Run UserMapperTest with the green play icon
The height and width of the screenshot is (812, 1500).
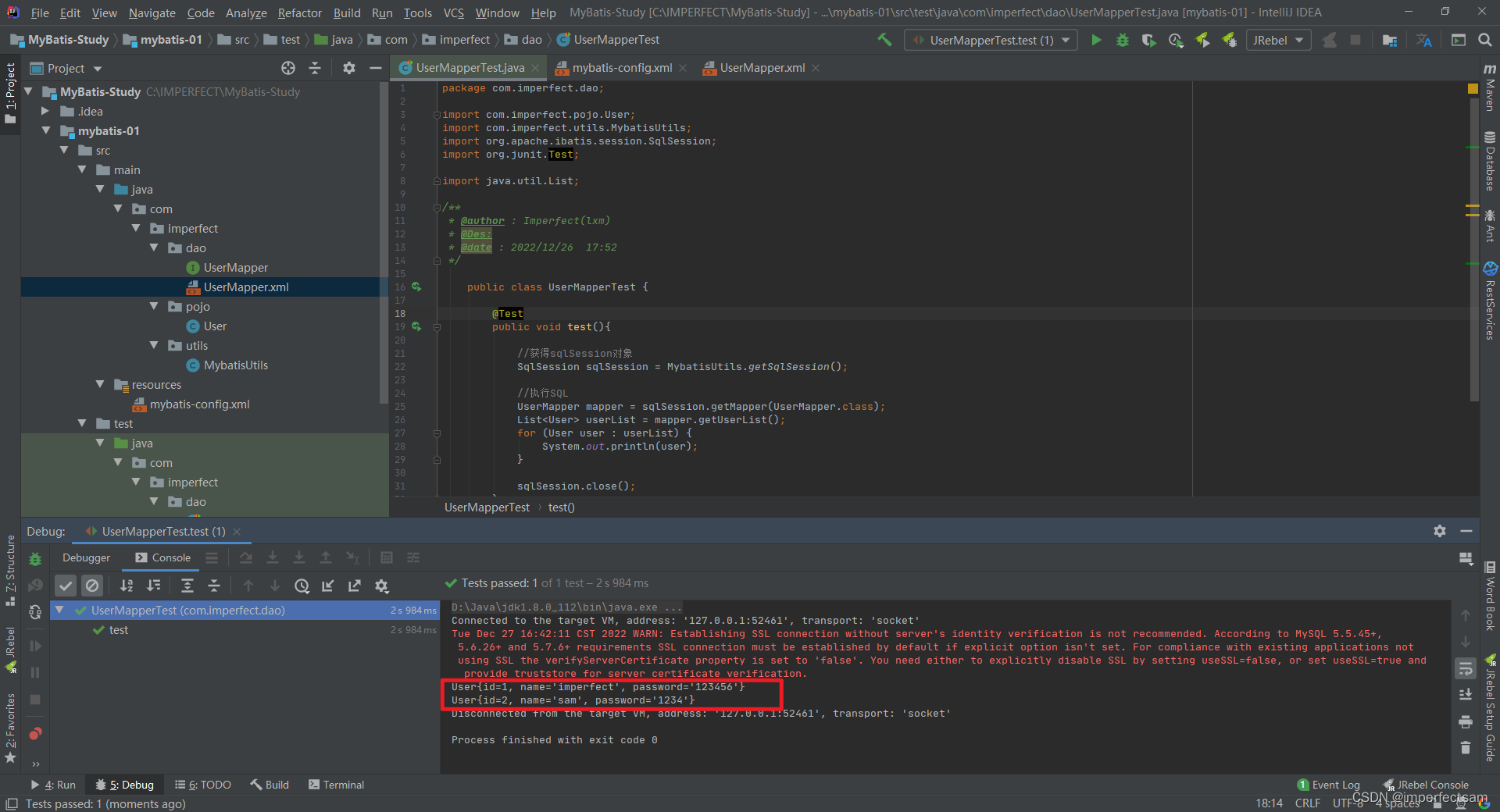1096,40
